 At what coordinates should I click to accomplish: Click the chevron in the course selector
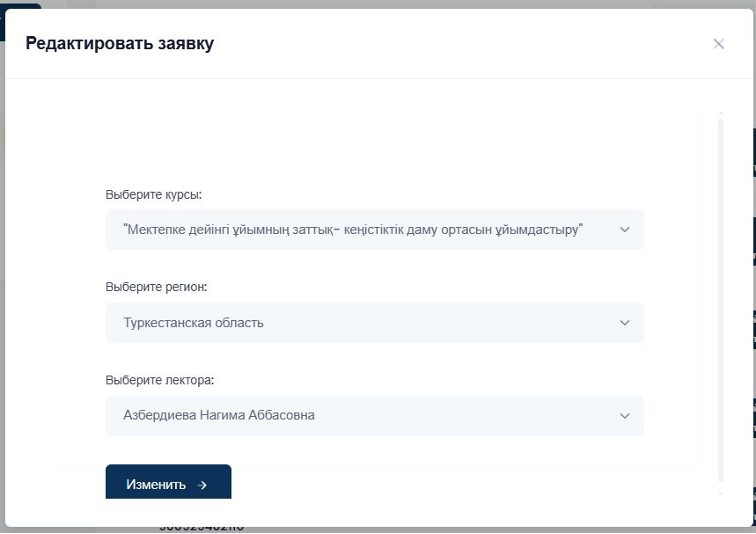pos(625,230)
